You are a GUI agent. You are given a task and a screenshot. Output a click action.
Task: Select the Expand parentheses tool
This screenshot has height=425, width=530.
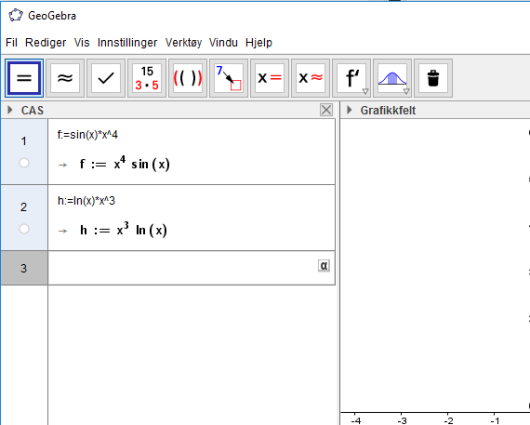point(188,78)
